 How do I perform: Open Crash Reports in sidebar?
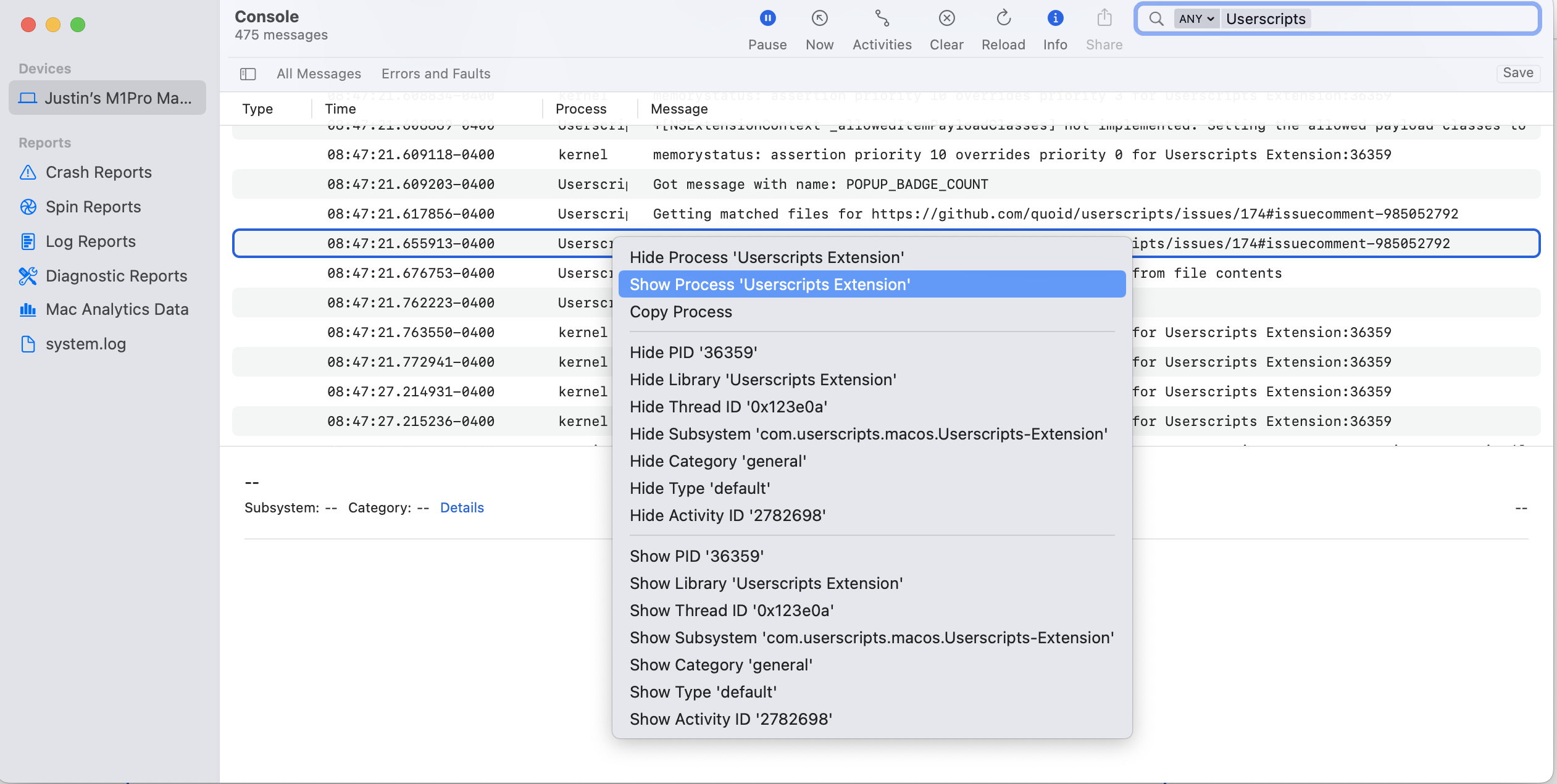(98, 172)
